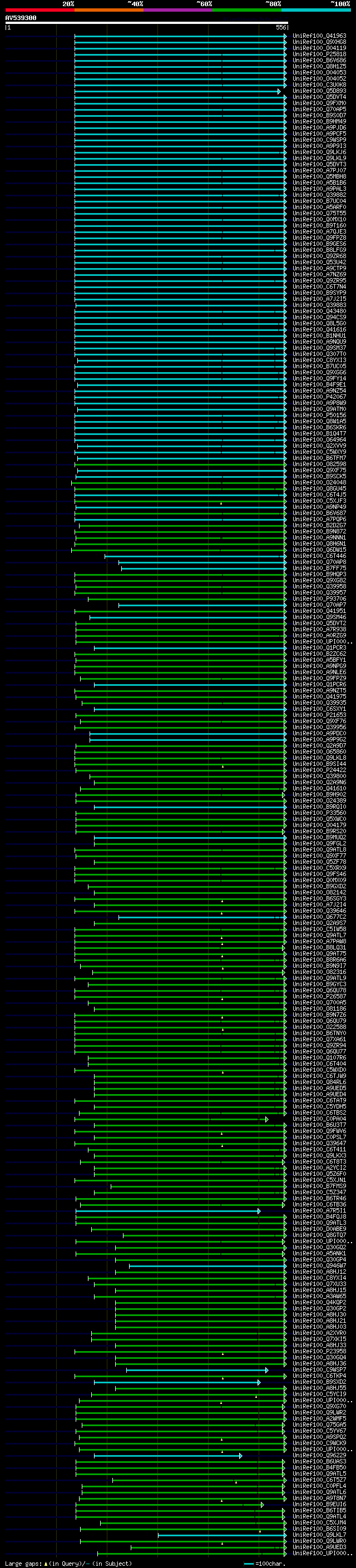
Task: Select hit label UniRef100_Q9SM46
Action: tap(319, 617)
